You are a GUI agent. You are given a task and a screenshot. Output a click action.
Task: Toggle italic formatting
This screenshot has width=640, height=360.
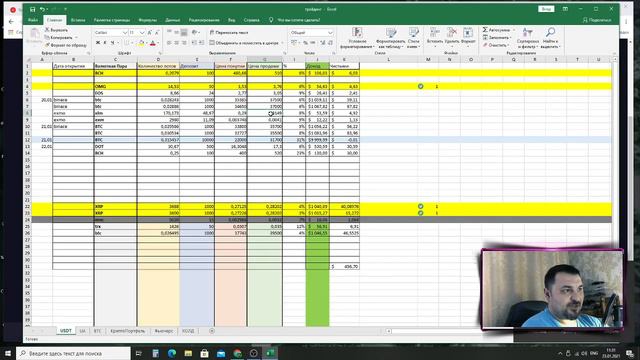pos(105,42)
